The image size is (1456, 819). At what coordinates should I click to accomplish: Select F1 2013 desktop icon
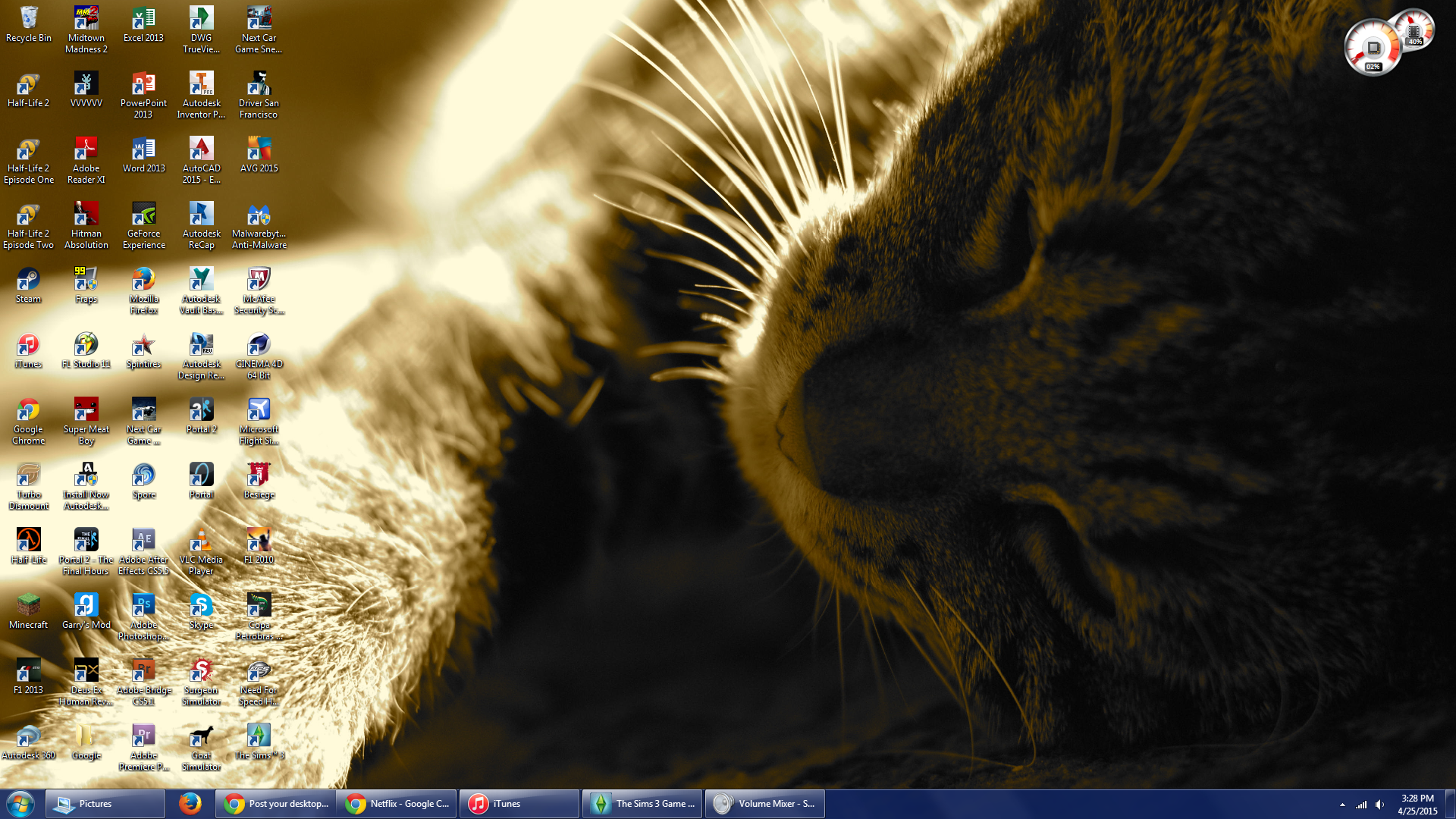[x=29, y=677]
